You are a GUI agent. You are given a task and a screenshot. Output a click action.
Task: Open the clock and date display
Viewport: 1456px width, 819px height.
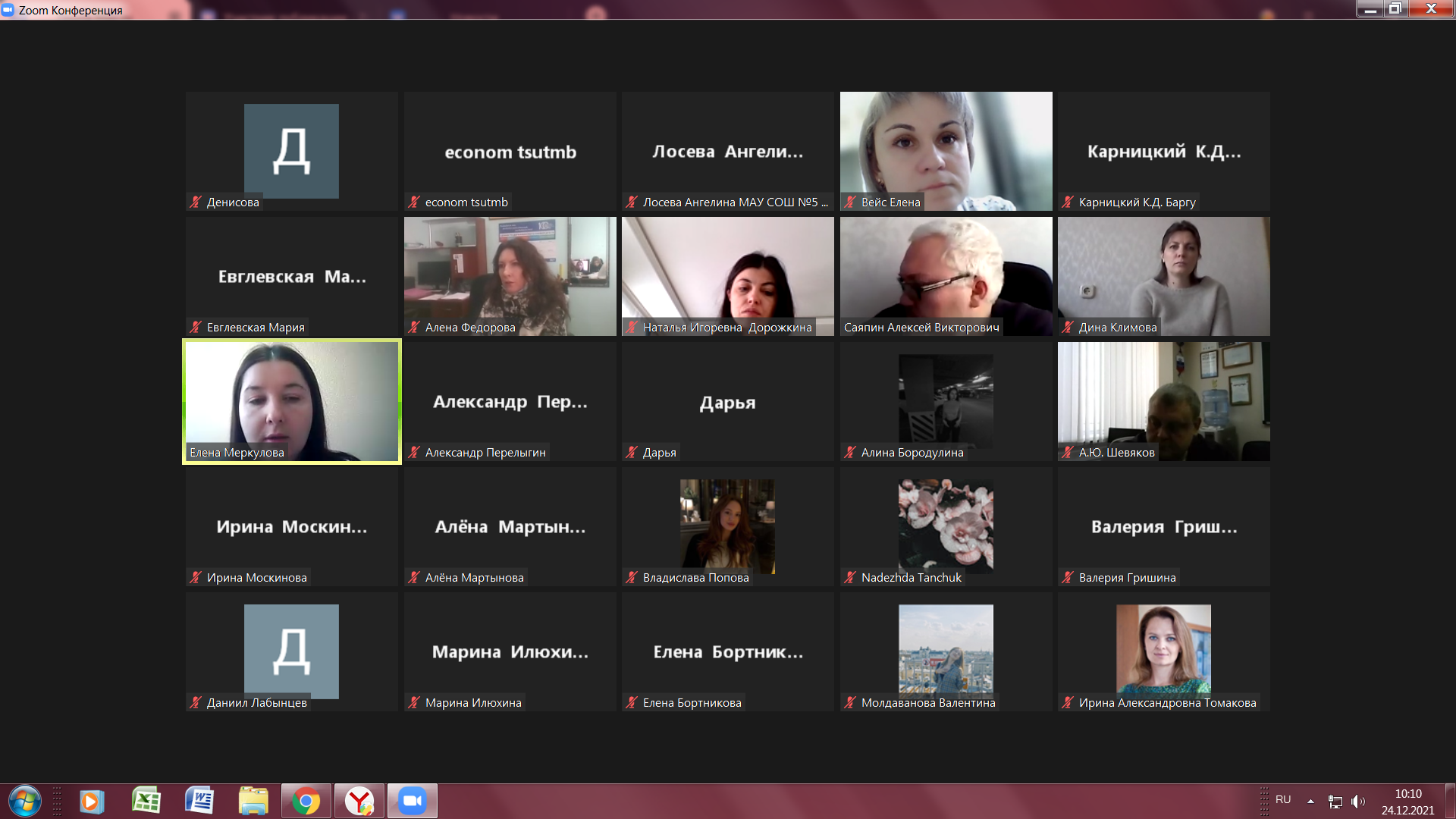(x=1408, y=802)
